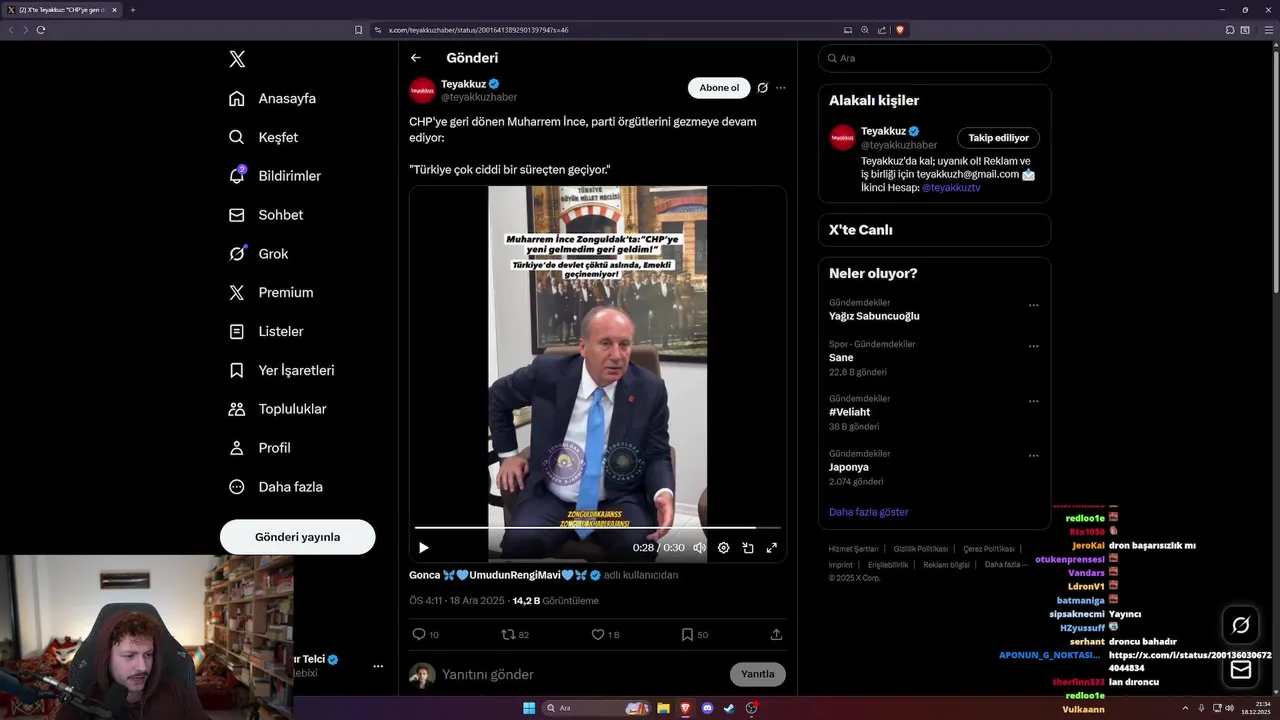1280x720 pixels.
Task: Open Topluluklar communities
Action: tap(277, 409)
